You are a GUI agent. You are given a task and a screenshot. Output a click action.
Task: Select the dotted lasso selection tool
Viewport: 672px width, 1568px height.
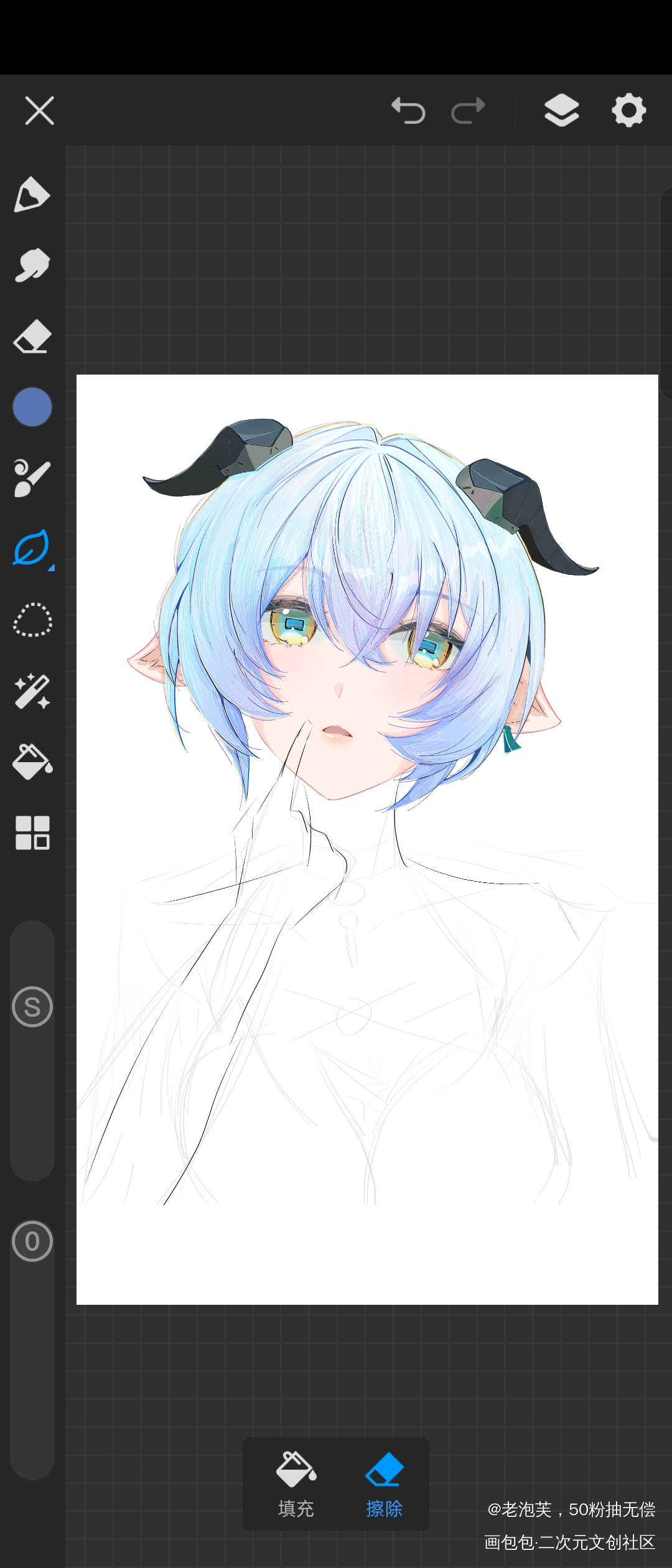(32, 620)
